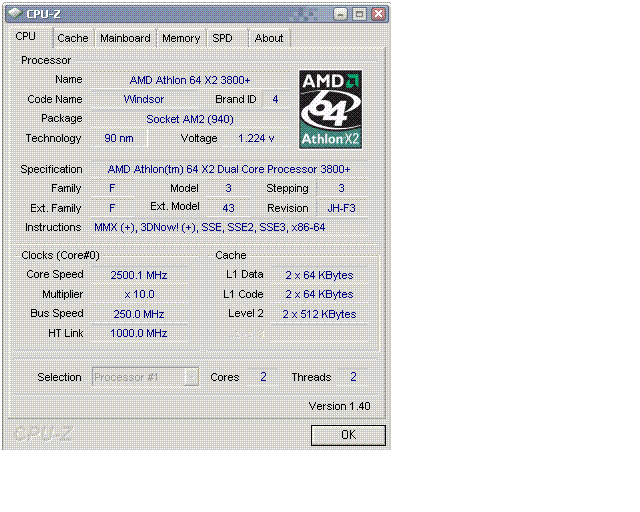
Task: Minimize the CPU-Z window
Action: pyautogui.click(x=340, y=14)
